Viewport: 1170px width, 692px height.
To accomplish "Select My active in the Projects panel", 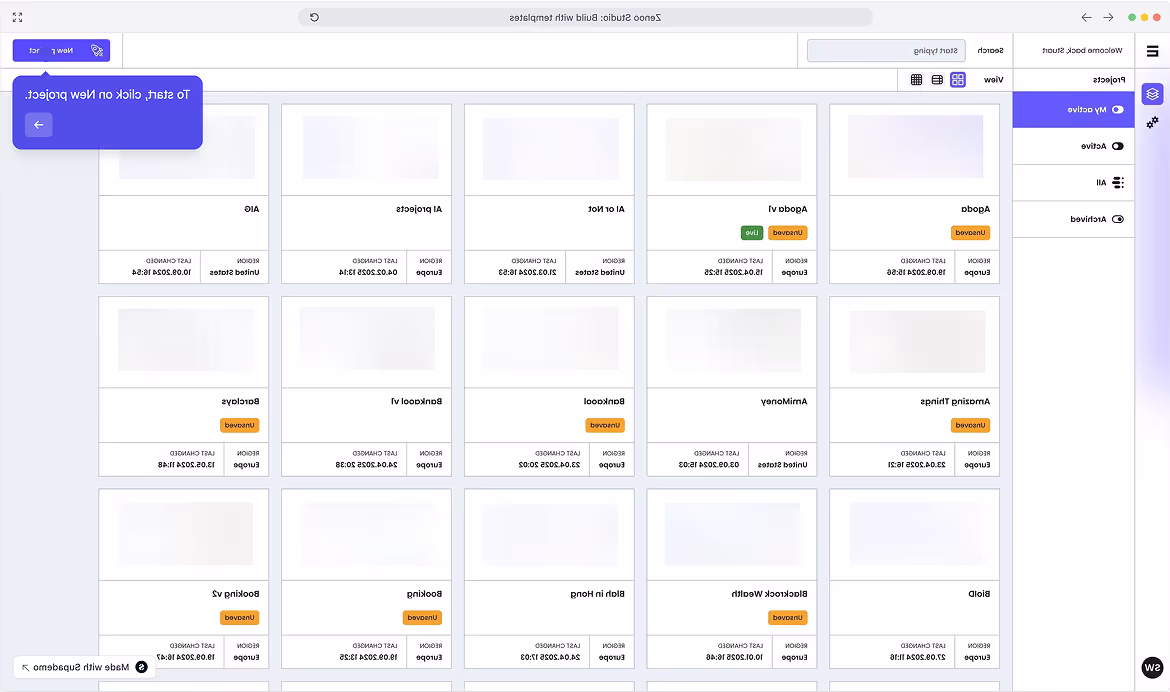I will pyautogui.click(x=1072, y=109).
